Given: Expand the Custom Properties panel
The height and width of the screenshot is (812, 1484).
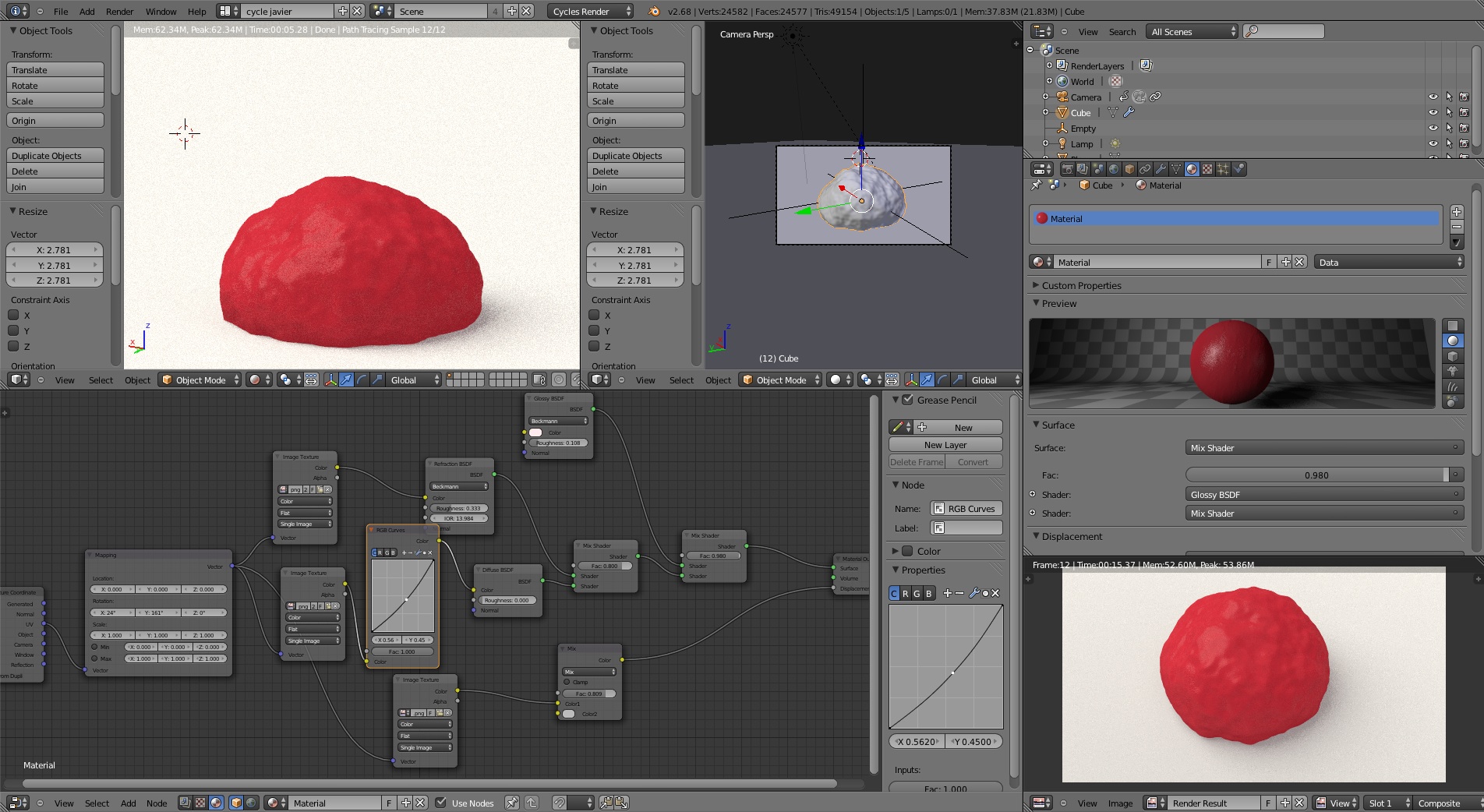Looking at the screenshot, I should (x=1081, y=286).
